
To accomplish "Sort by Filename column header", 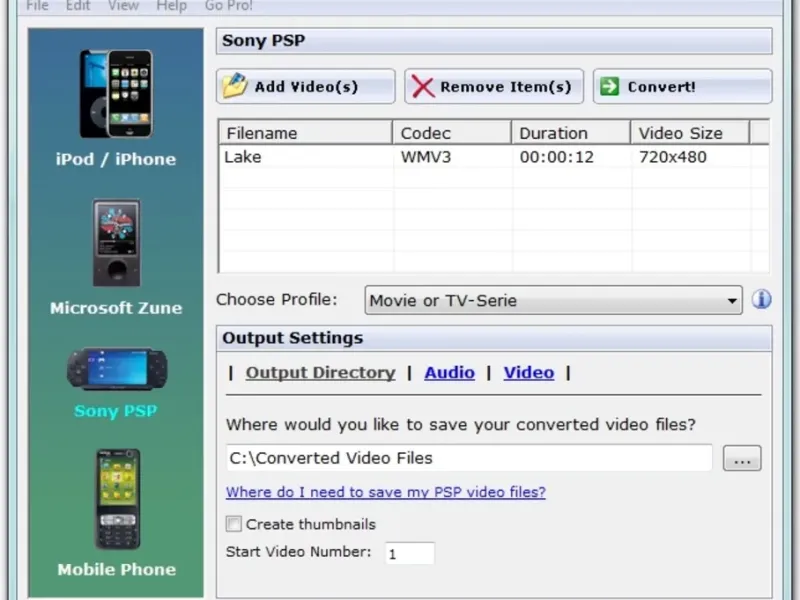I will click(306, 133).
